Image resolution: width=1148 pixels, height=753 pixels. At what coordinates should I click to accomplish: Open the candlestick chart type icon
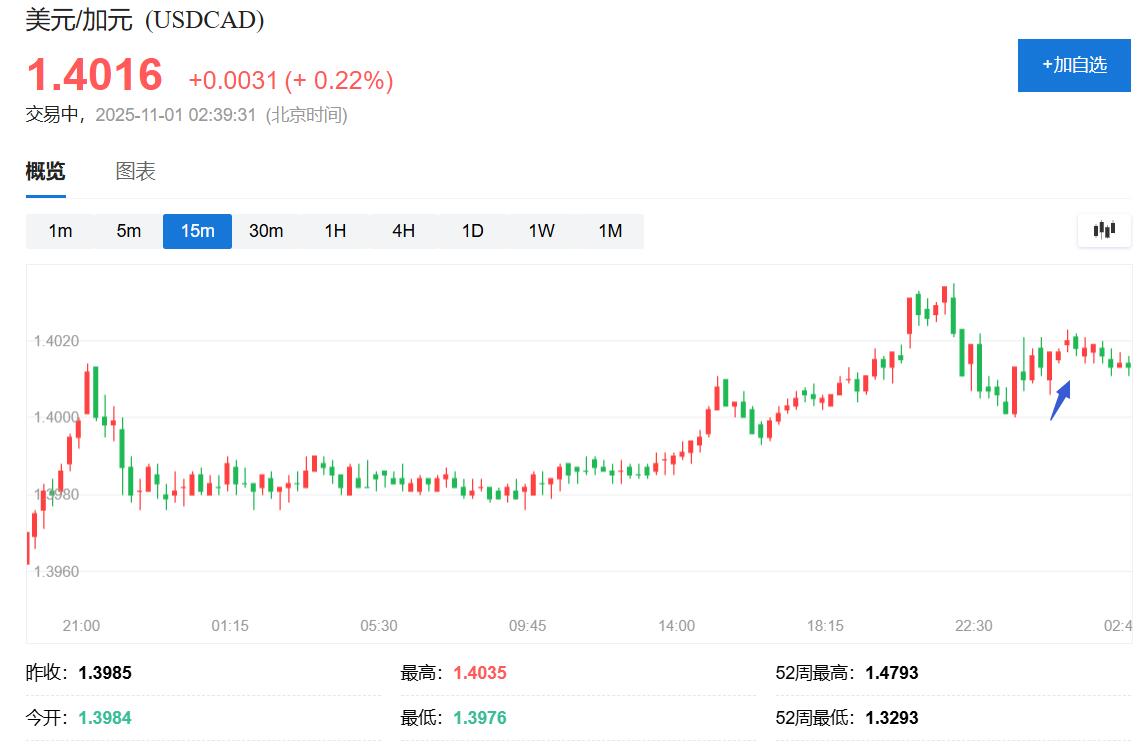pyautogui.click(x=1104, y=230)
